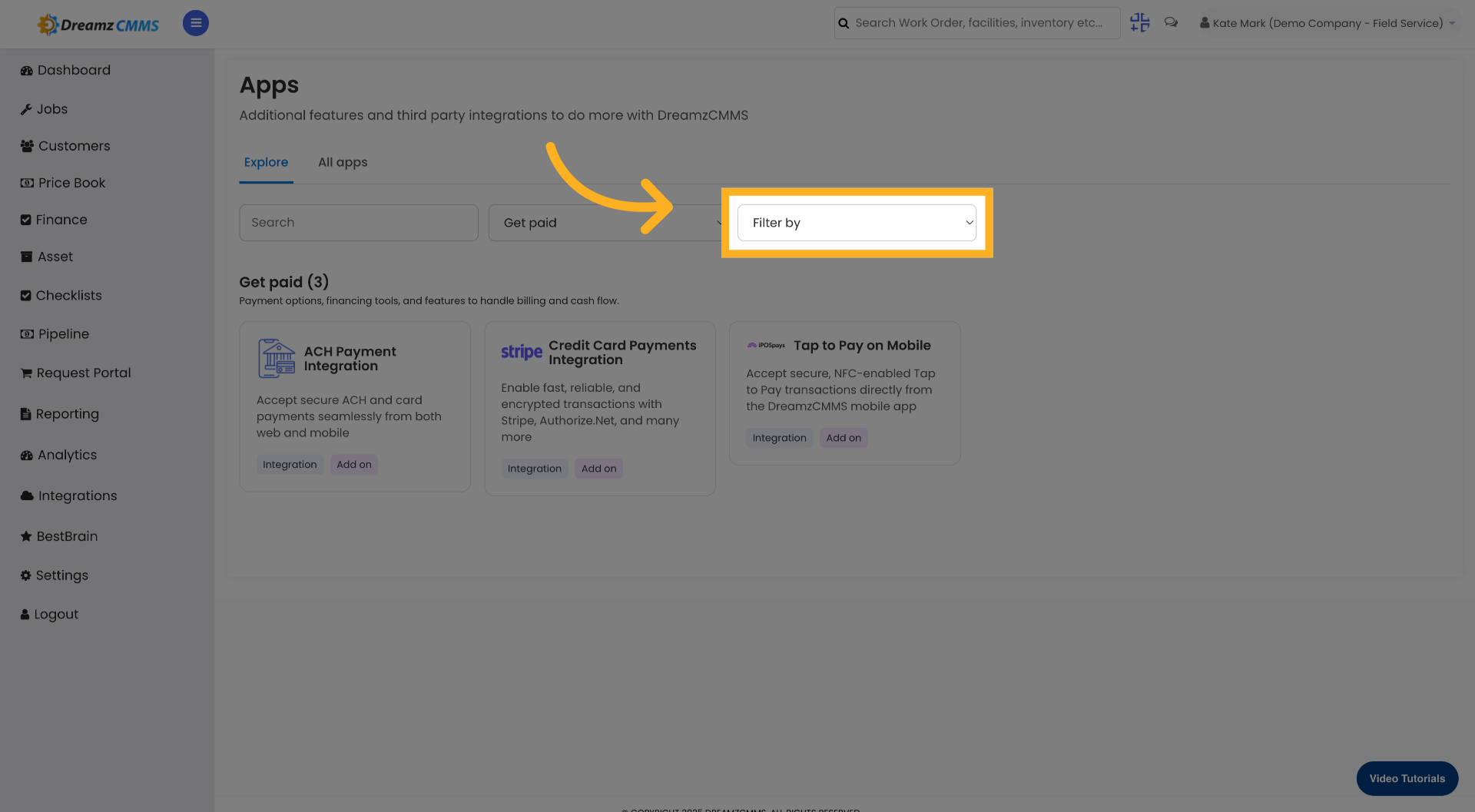The width and height of the screenshot is (1475, 812).
Task: Click the wrench icon beside Jobs
Action: point(26,109)
